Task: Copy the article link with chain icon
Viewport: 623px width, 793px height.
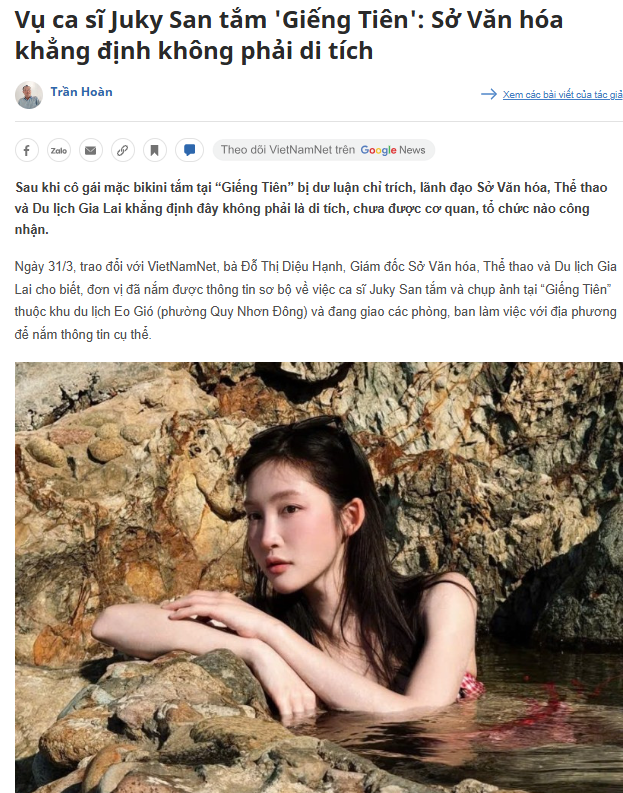Action: tap(122, 150)
